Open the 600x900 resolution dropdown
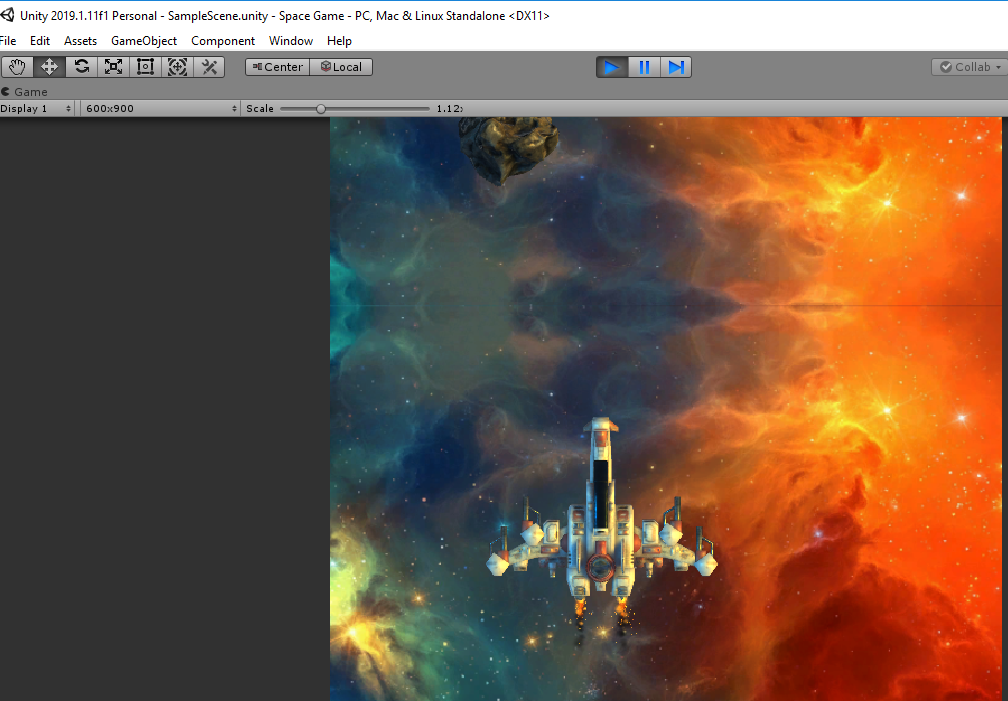 tap(160, 109)
